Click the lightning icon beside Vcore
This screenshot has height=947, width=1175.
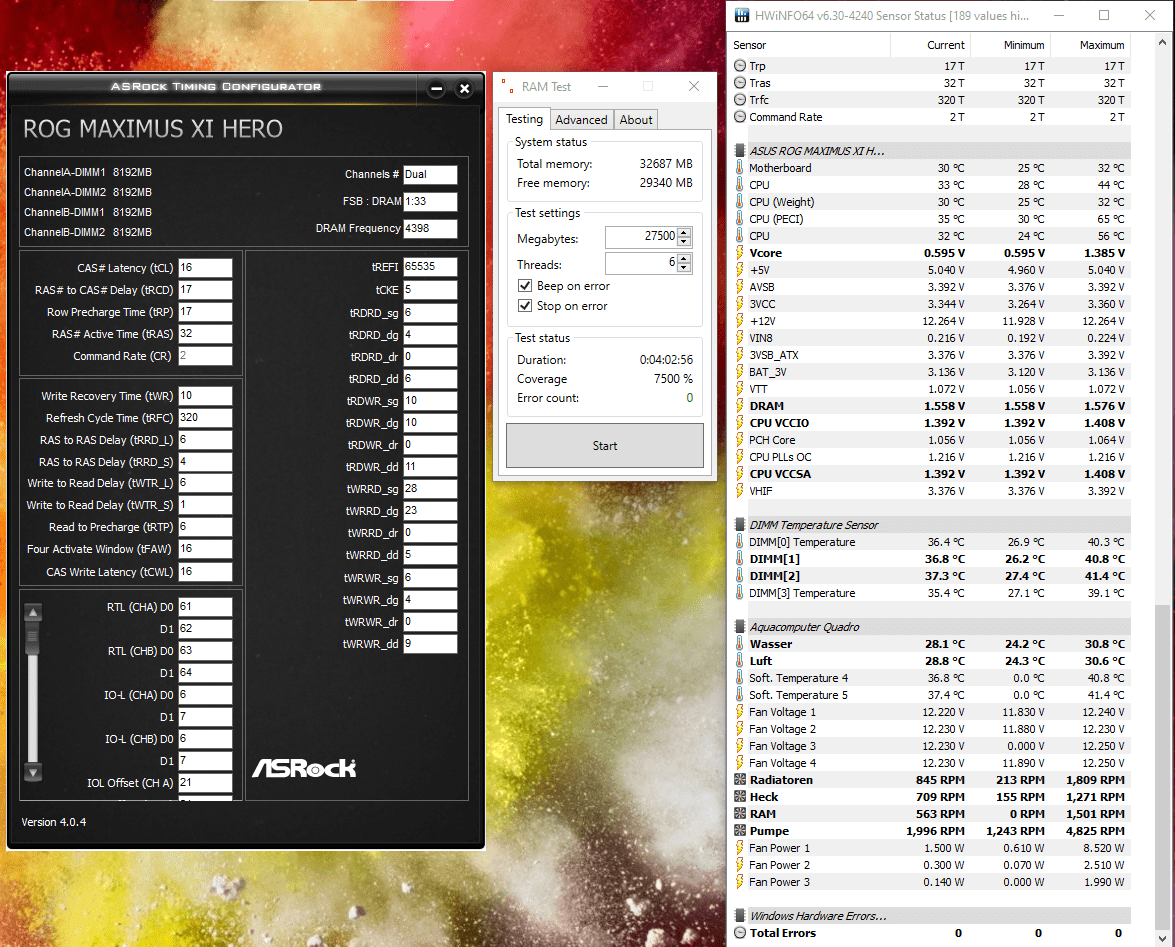[x=740, y=253]
